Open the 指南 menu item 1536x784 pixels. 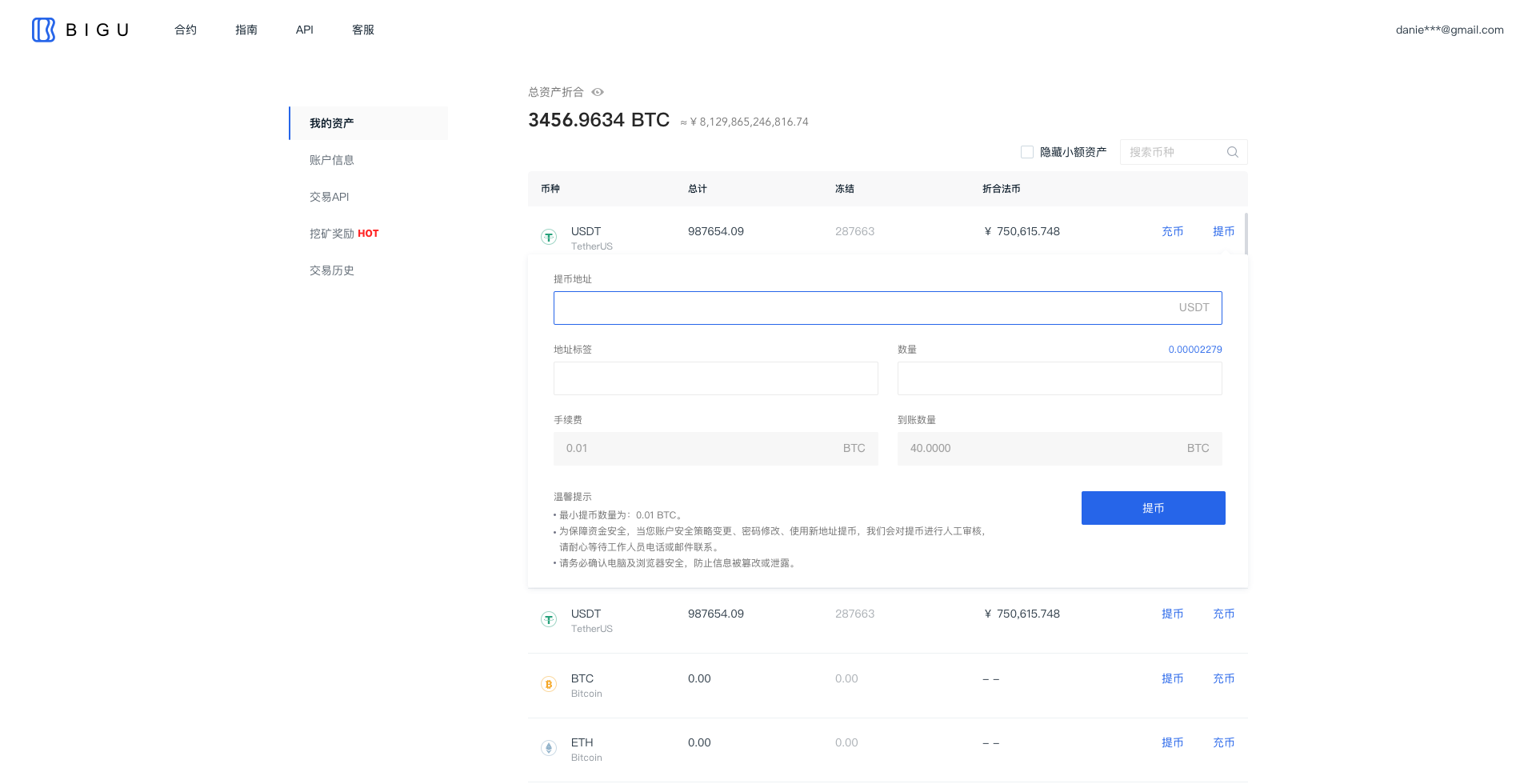click(x=246, y=30)
